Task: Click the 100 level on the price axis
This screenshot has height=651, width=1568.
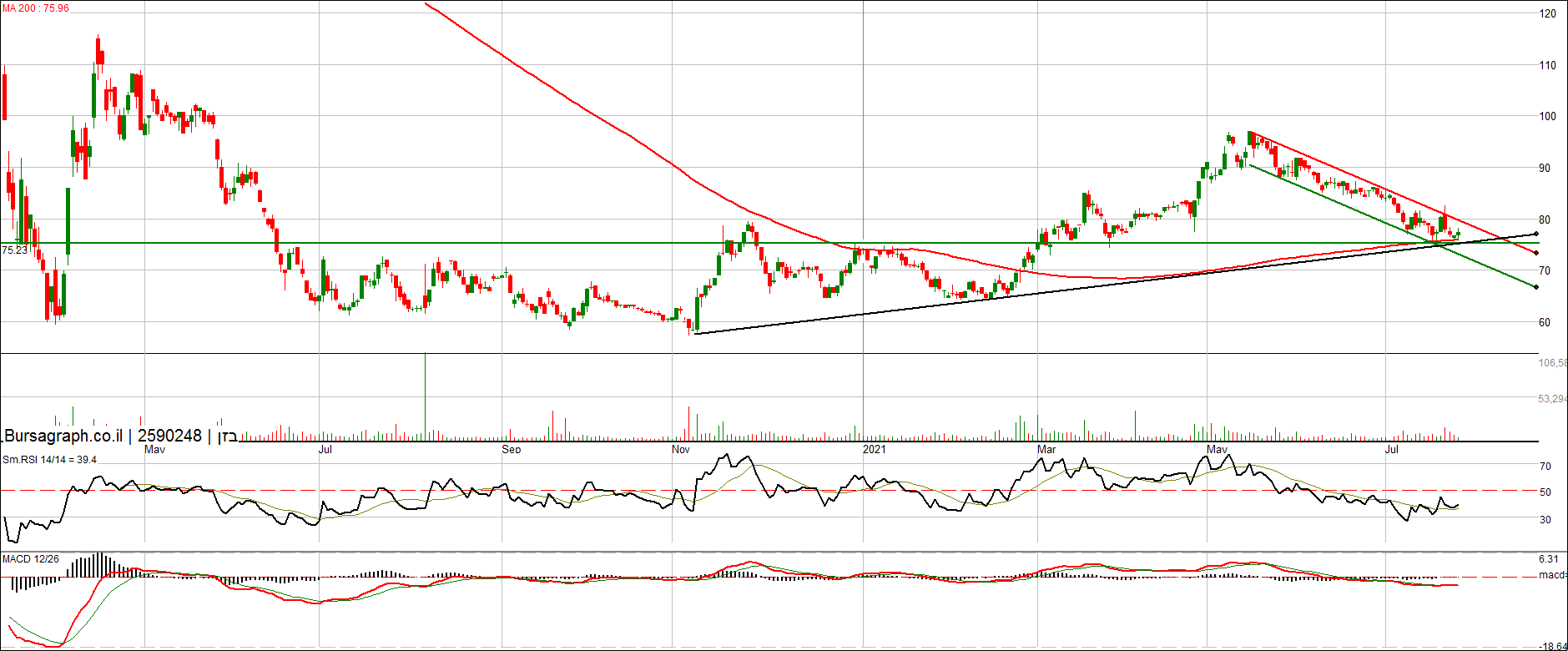Action: pos(1547,117)
